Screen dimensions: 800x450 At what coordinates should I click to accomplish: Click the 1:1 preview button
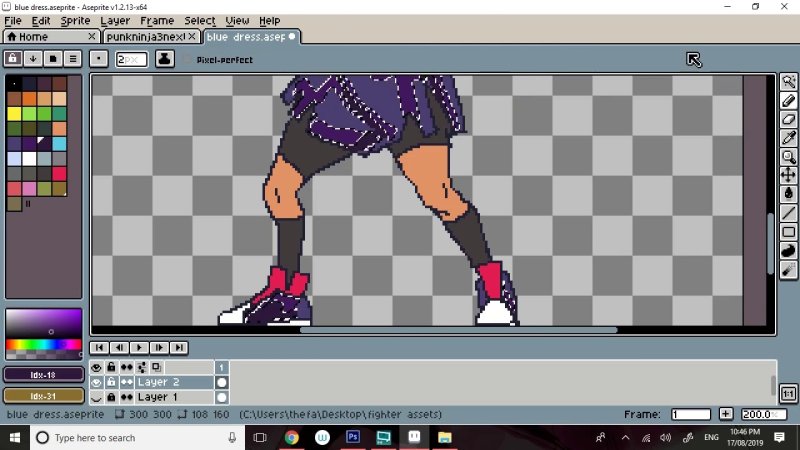pyautogui.click(x=788, y=393)
